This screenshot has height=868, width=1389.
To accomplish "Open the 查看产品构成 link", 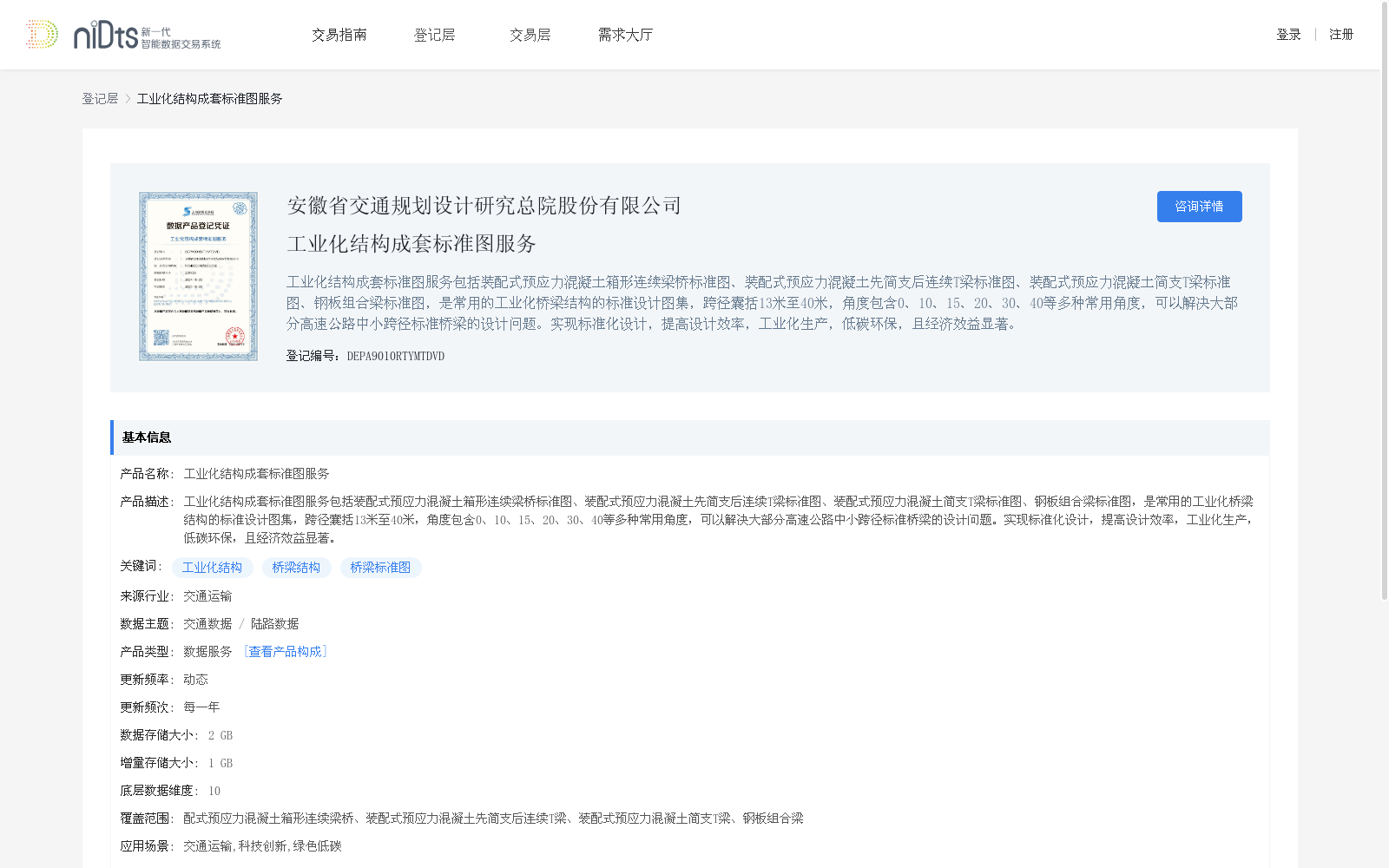I will 285,652.
